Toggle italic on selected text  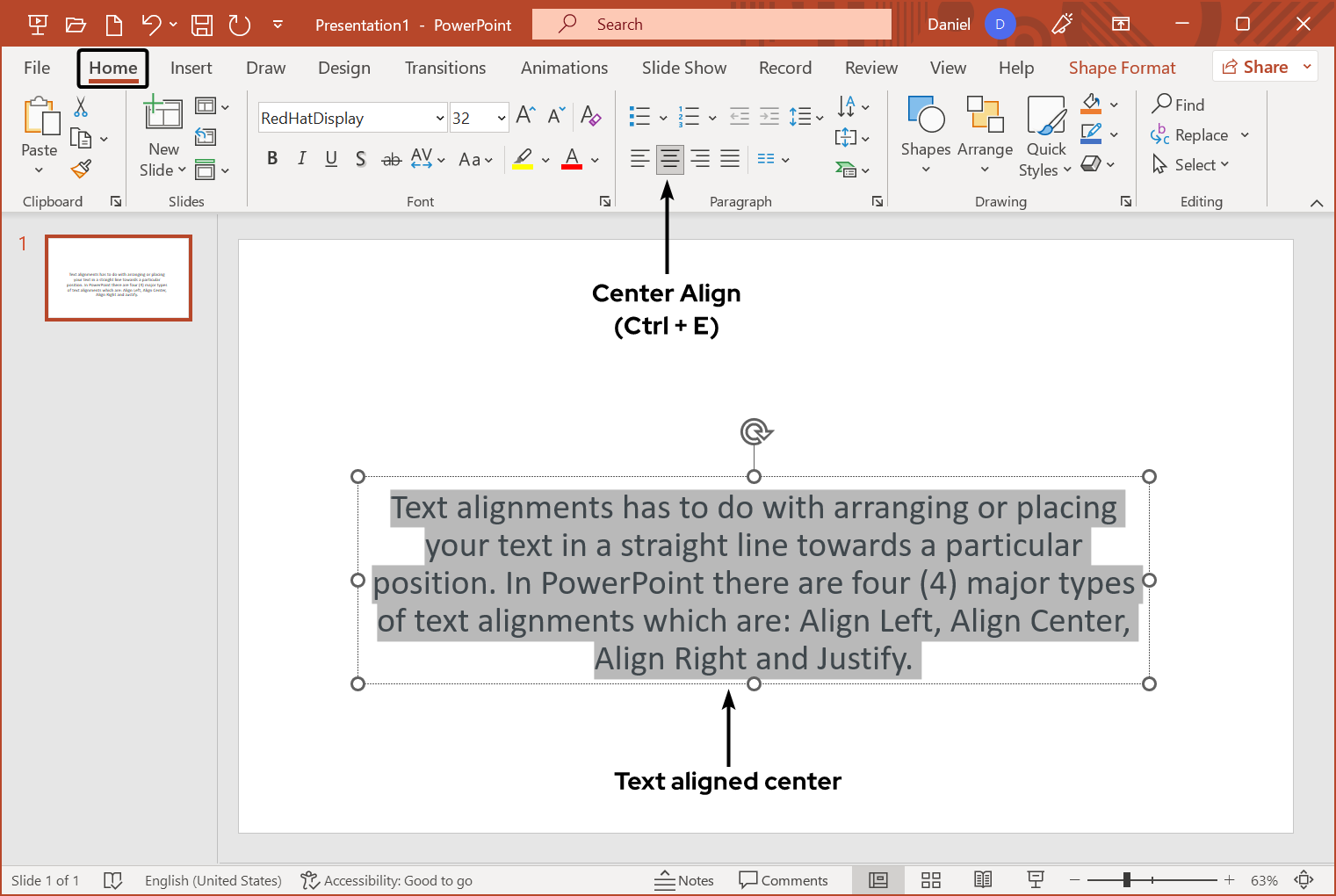[x=301, y=159]
